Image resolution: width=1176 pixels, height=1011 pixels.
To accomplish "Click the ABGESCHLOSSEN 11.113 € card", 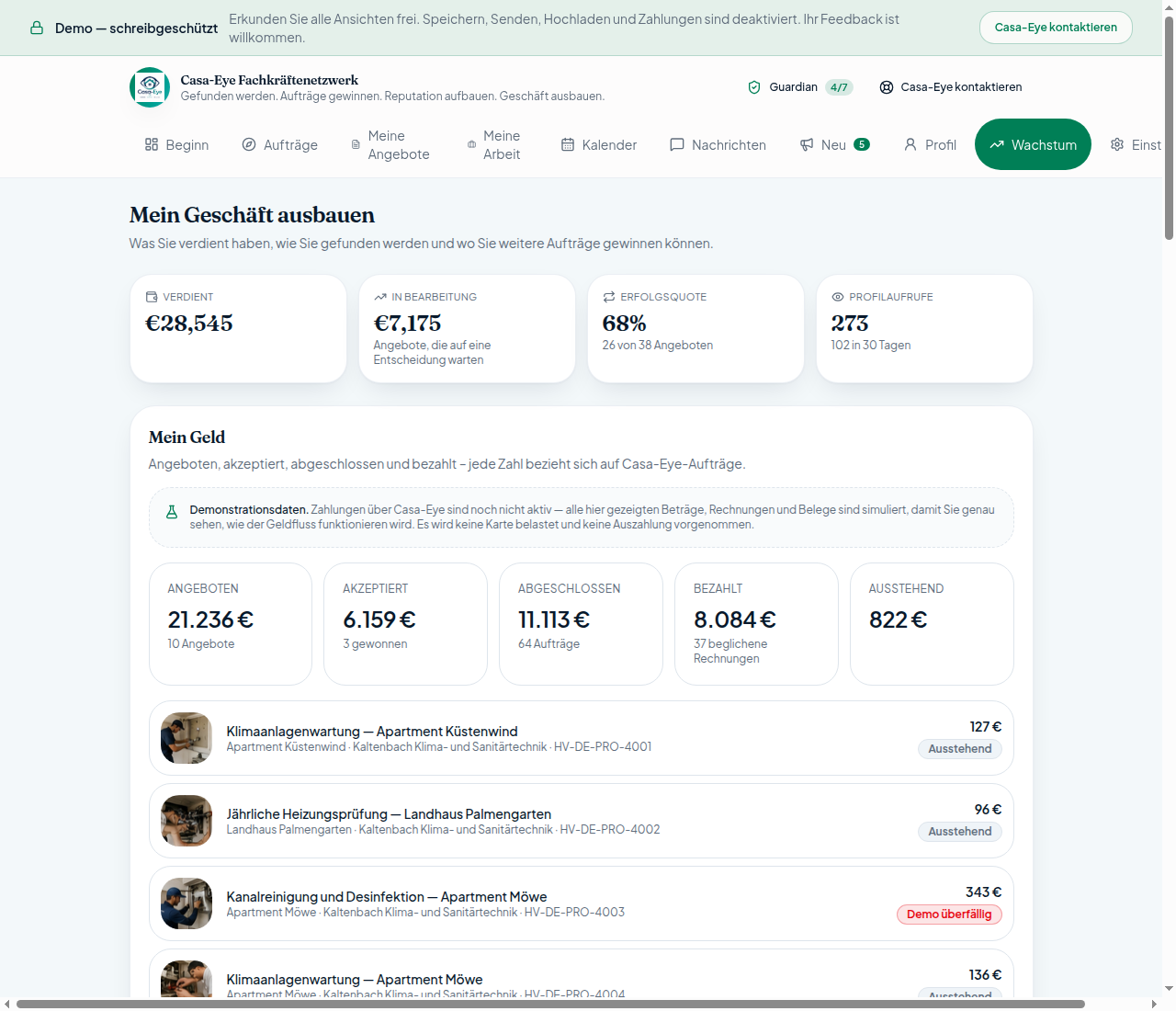I will (581, 624).
